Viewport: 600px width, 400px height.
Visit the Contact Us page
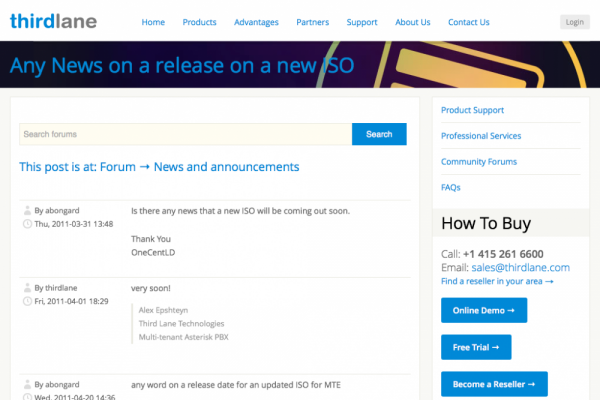click(x=469, y=22)
